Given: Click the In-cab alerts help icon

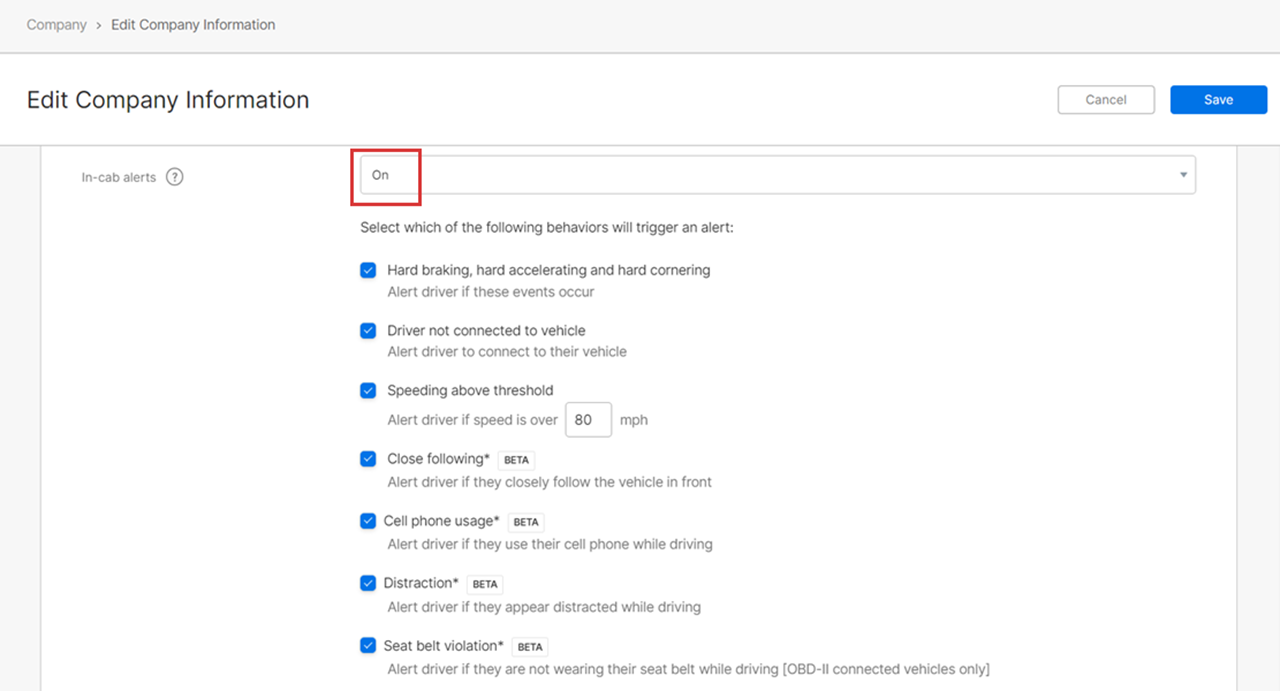Looking at the screenshot, I should point(174,177).
